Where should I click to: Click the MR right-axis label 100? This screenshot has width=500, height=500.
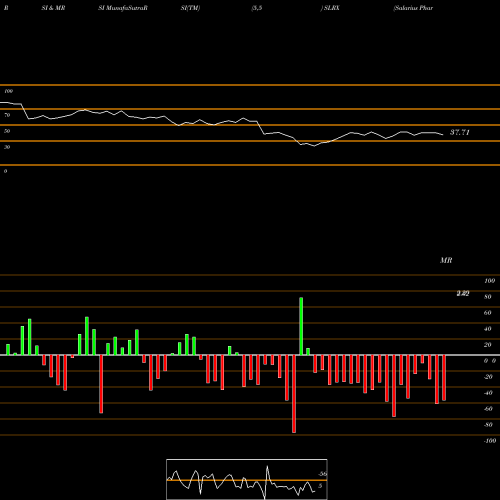[489, 281]
